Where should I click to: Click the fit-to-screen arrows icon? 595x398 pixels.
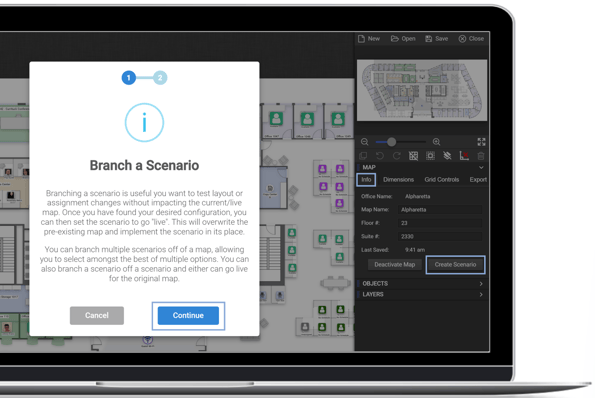[481, 142]
